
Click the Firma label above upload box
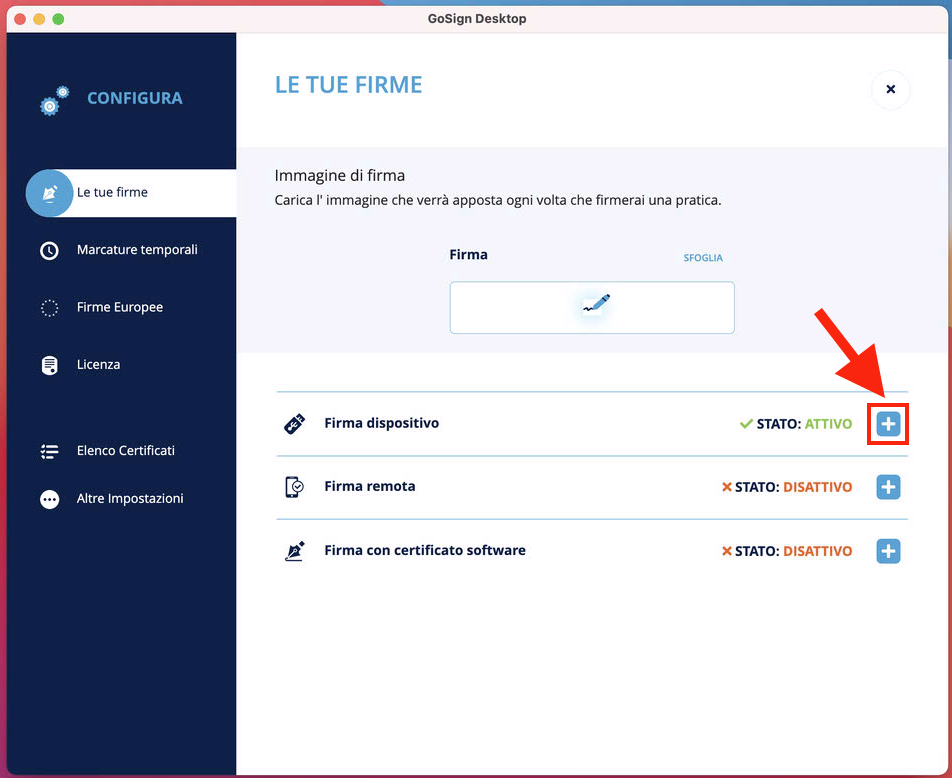click(468, 254)
